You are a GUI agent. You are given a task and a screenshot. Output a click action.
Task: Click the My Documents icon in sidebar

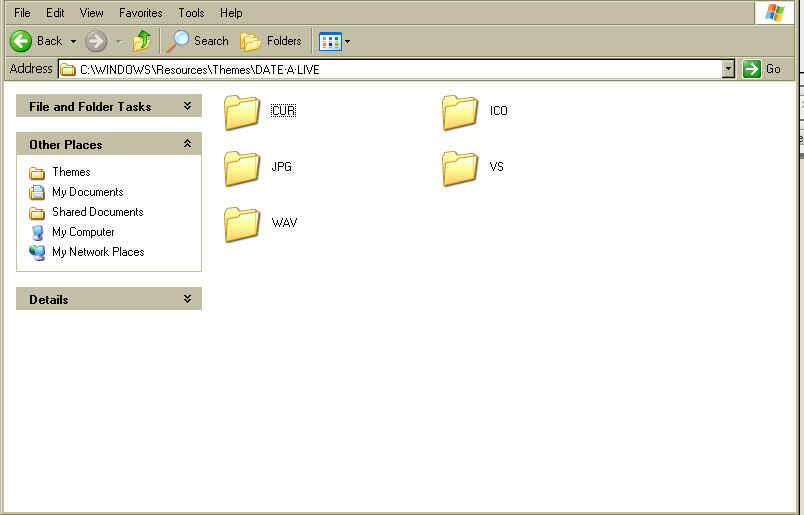37,192
